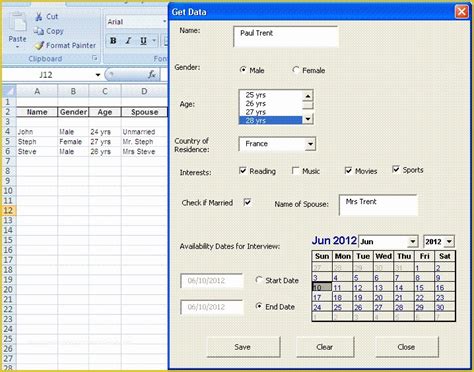Image resolution: width=474 pixels, height=372 pixels.
Task: Click the cell containing John
Action: [37, 132]
